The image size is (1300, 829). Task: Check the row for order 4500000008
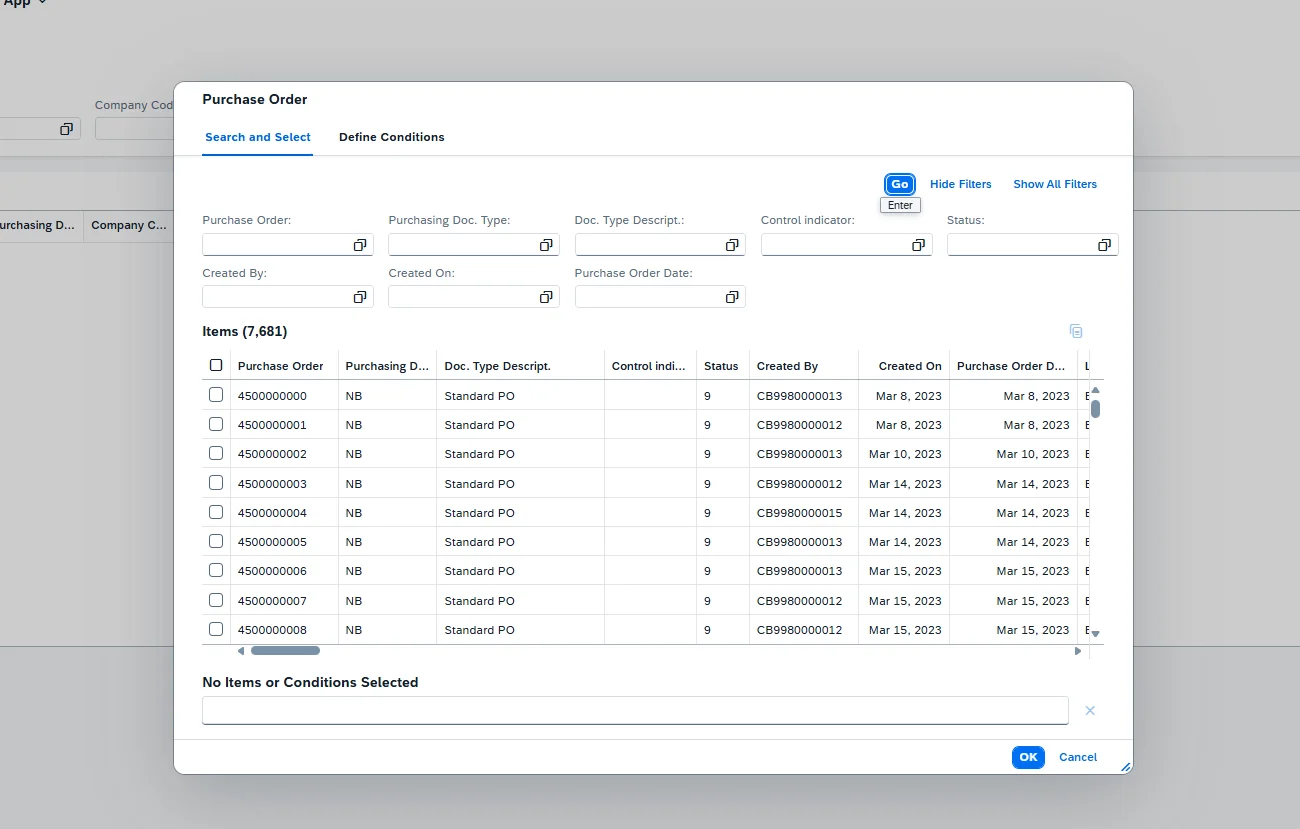(216, 629)
